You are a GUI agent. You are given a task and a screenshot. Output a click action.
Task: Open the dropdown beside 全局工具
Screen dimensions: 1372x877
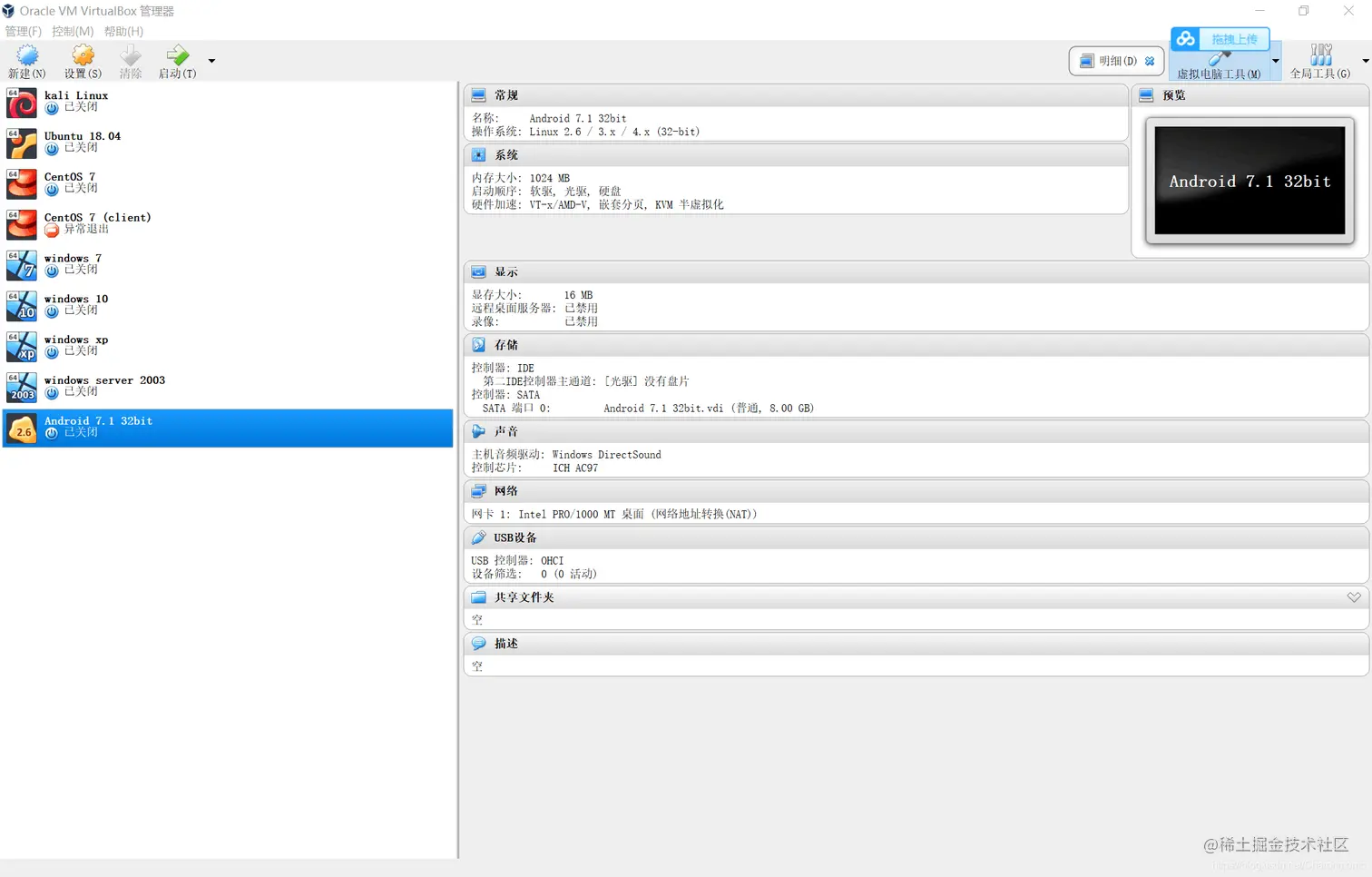[x=1366, y=61]
